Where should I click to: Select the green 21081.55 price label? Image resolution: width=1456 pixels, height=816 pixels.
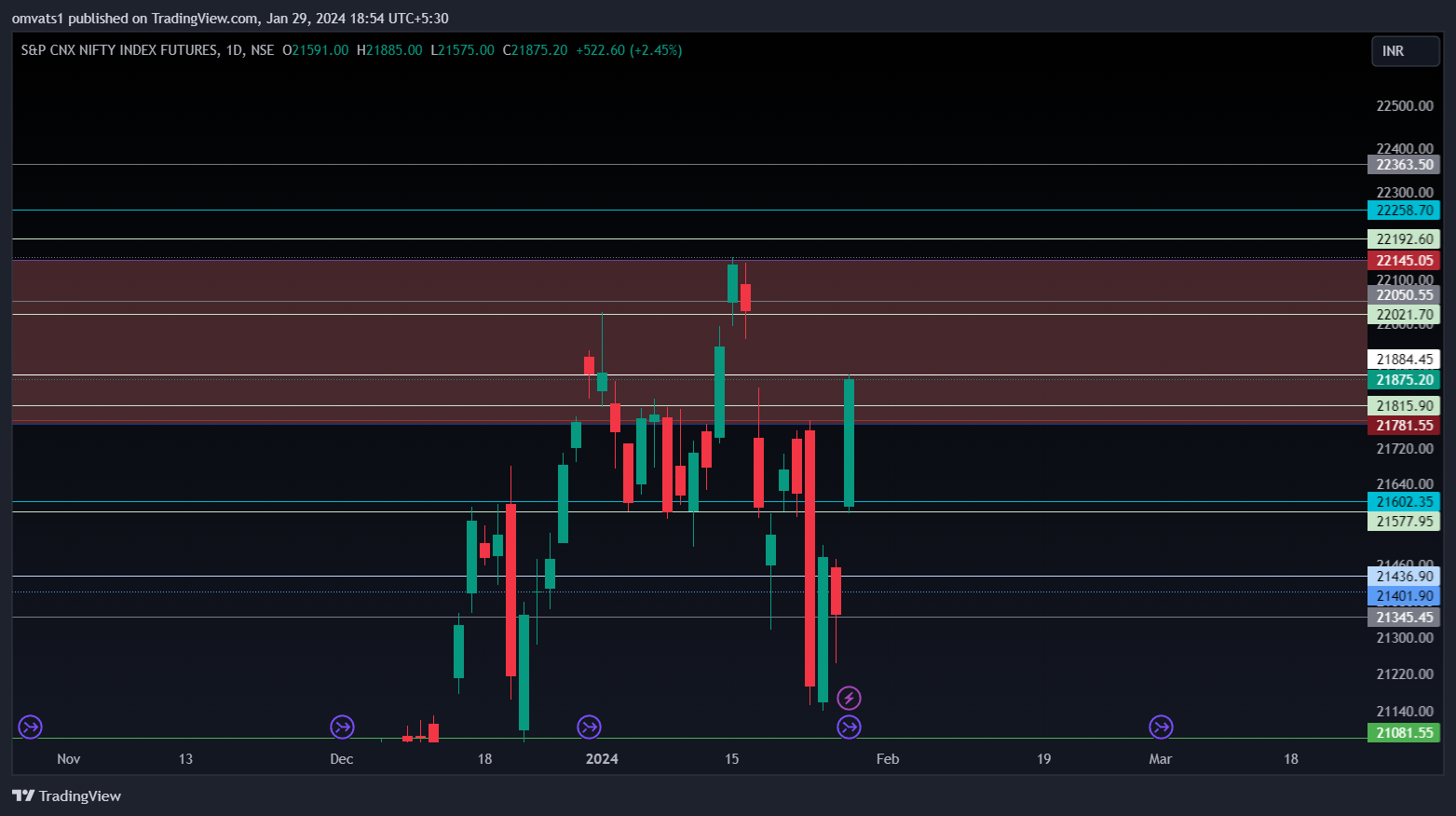(x=1404, y=733)
